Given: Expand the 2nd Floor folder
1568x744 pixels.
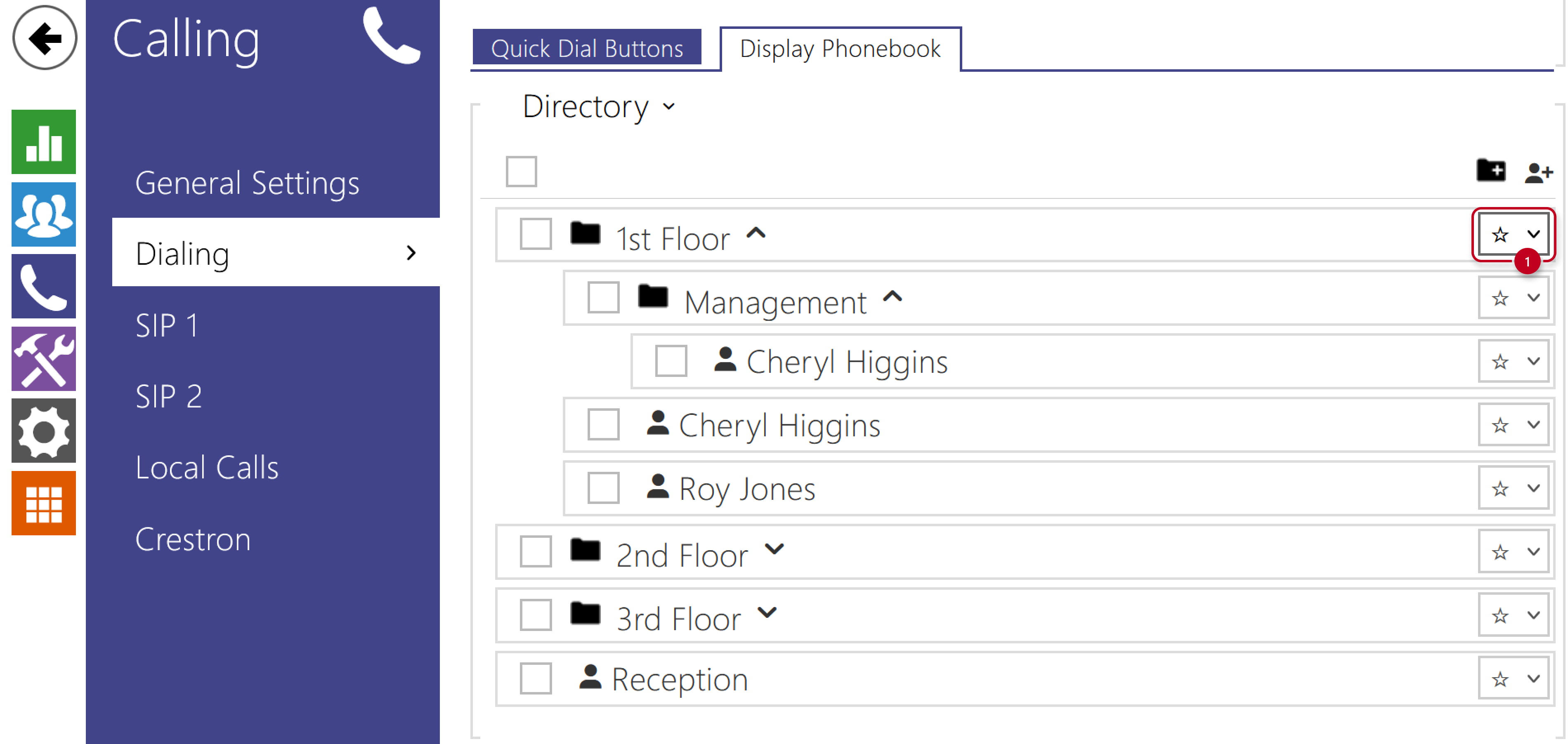Looking at the screenshot, I should (x=774, y=549).
